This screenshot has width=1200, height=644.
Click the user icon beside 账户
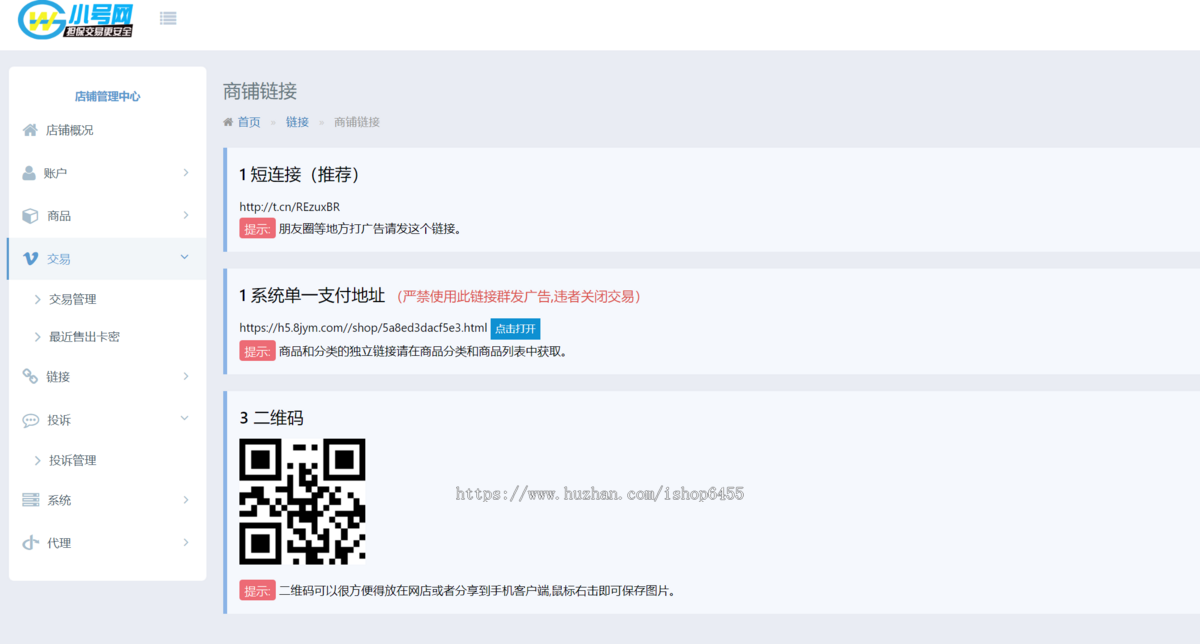click(x=29, y=173)
